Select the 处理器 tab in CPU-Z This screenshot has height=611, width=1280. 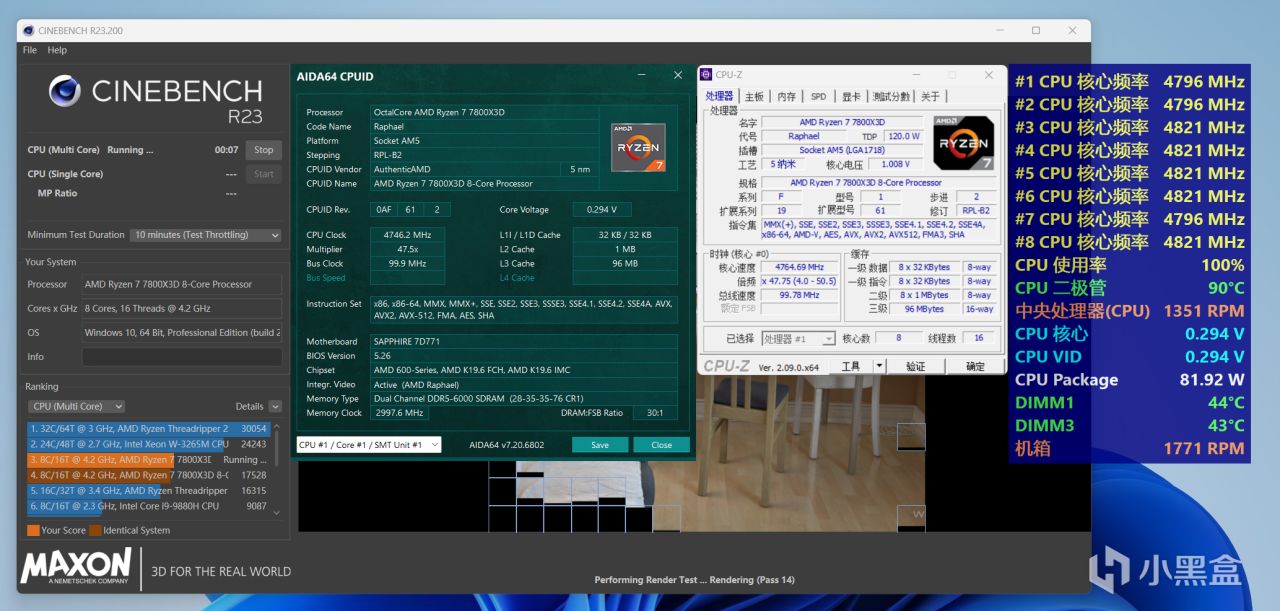click(x=719, y=96)
